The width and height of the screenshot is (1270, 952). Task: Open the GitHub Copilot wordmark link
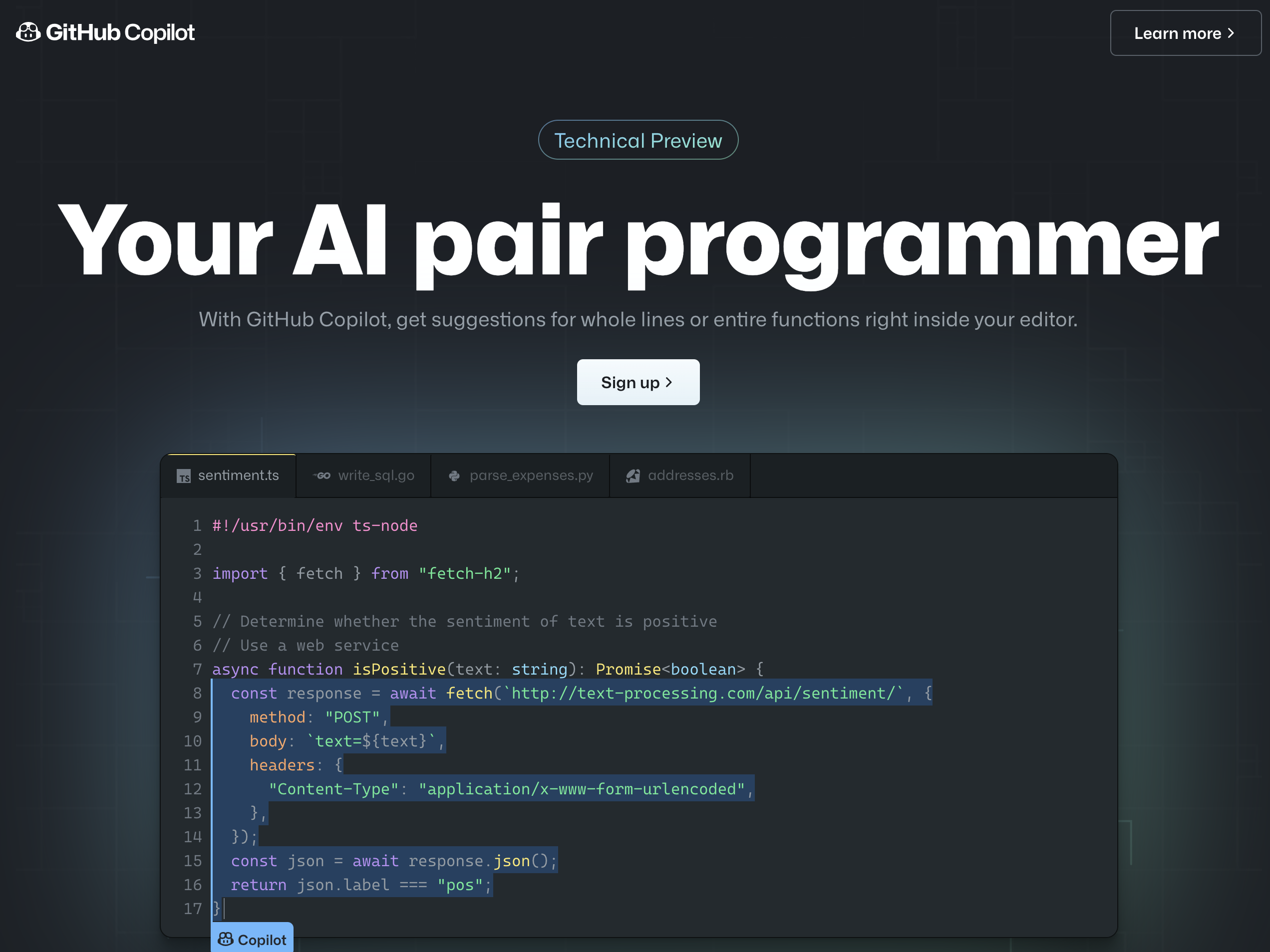[x=120, y=33]
